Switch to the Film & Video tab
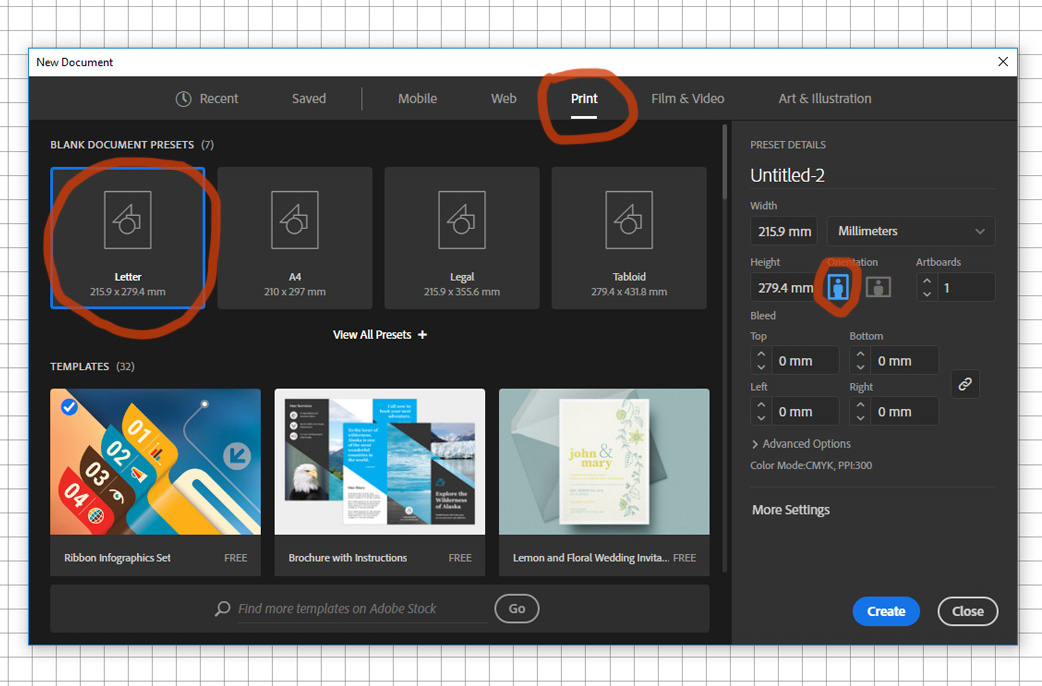Image resolution: width=1042 pixels, height=686 pixels. click(688, 98)
